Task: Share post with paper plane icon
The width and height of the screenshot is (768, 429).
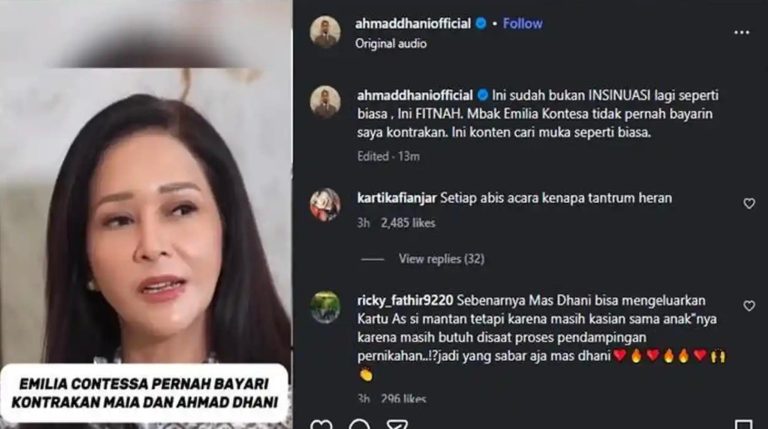Action: click(397, 424)
